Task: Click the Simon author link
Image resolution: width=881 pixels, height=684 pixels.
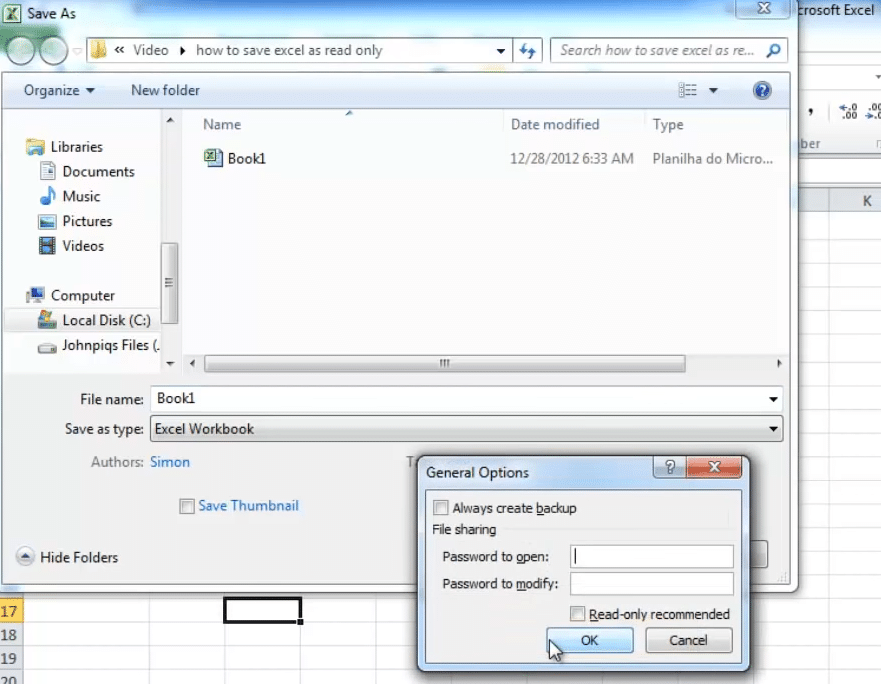Action: coord(170,463)
